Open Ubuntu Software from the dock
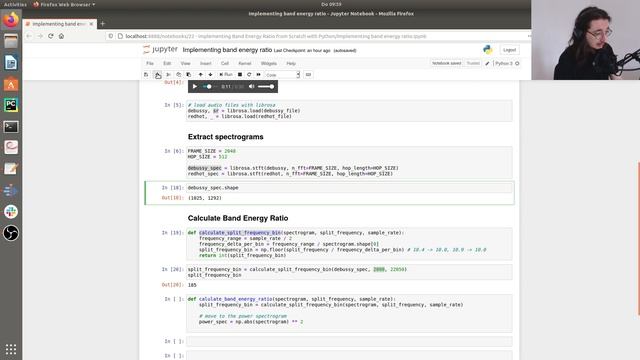This screenshot has height=360, width=640. (x=11, y=84)
